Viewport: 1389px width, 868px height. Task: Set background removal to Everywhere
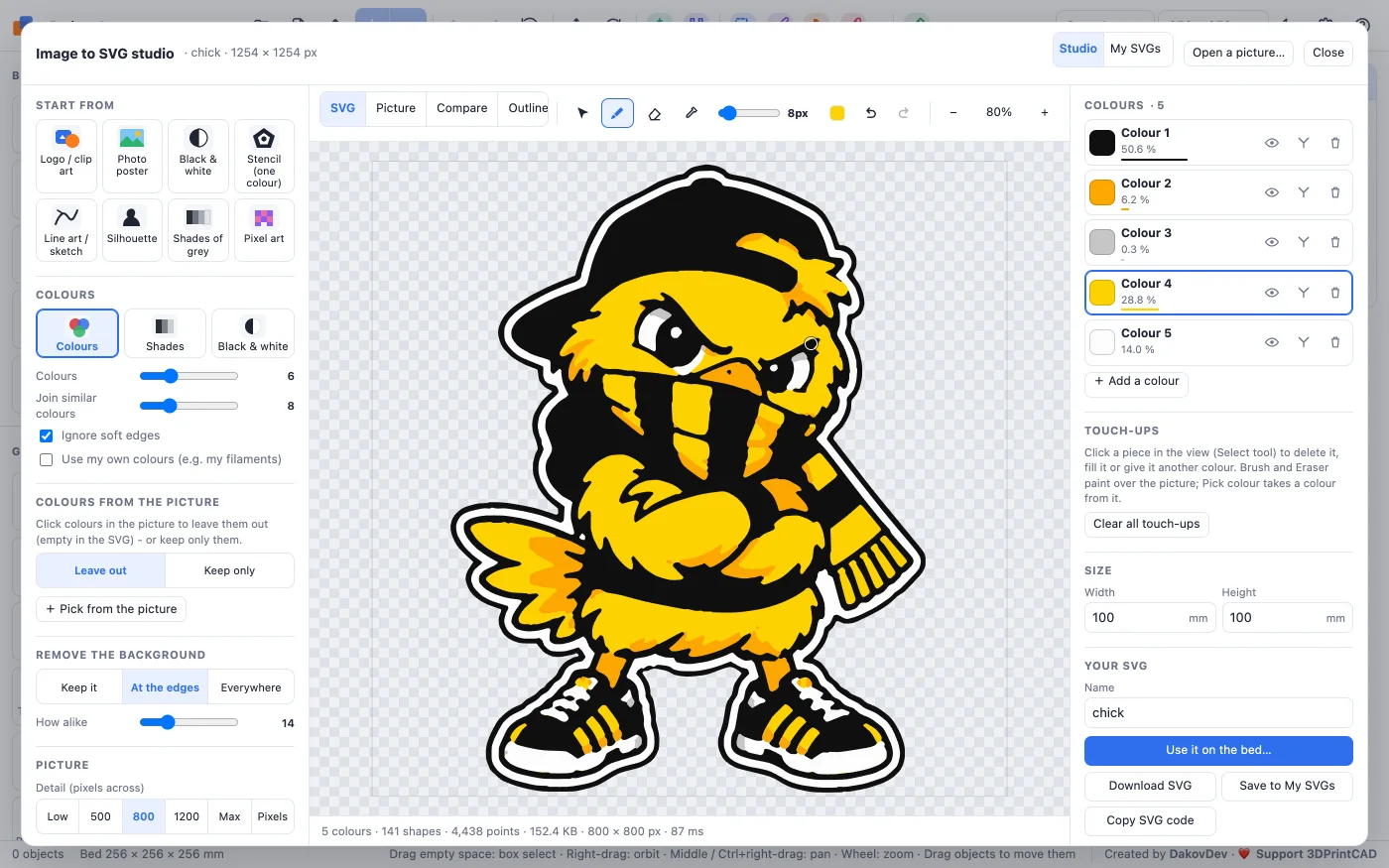(251, 687)
